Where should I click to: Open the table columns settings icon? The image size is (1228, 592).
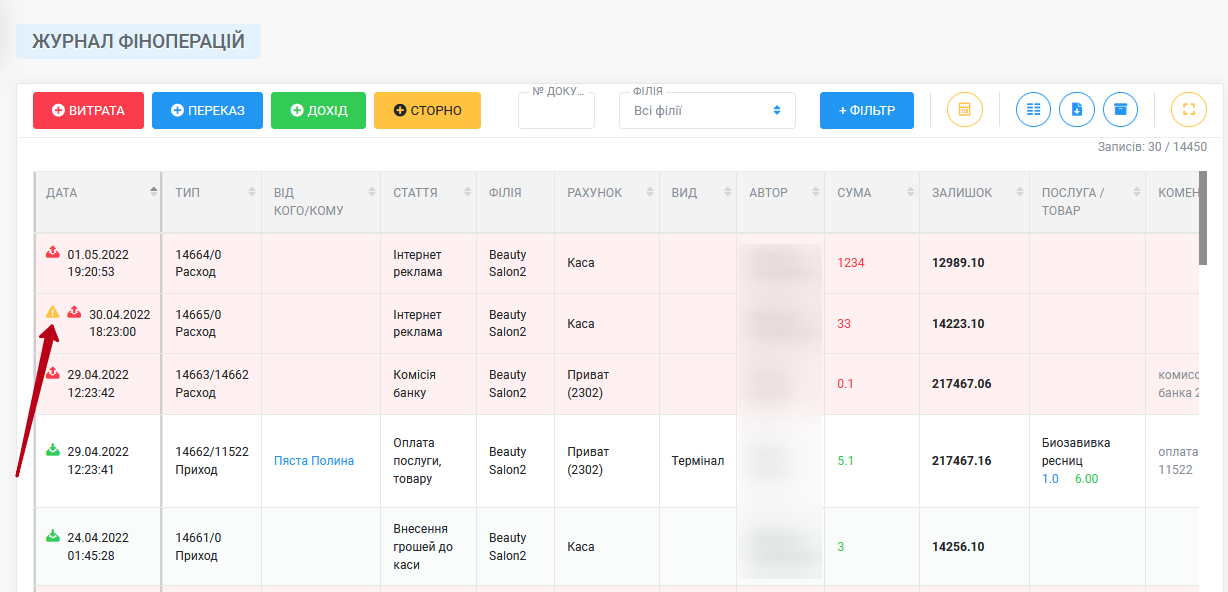pos(1033,109)
